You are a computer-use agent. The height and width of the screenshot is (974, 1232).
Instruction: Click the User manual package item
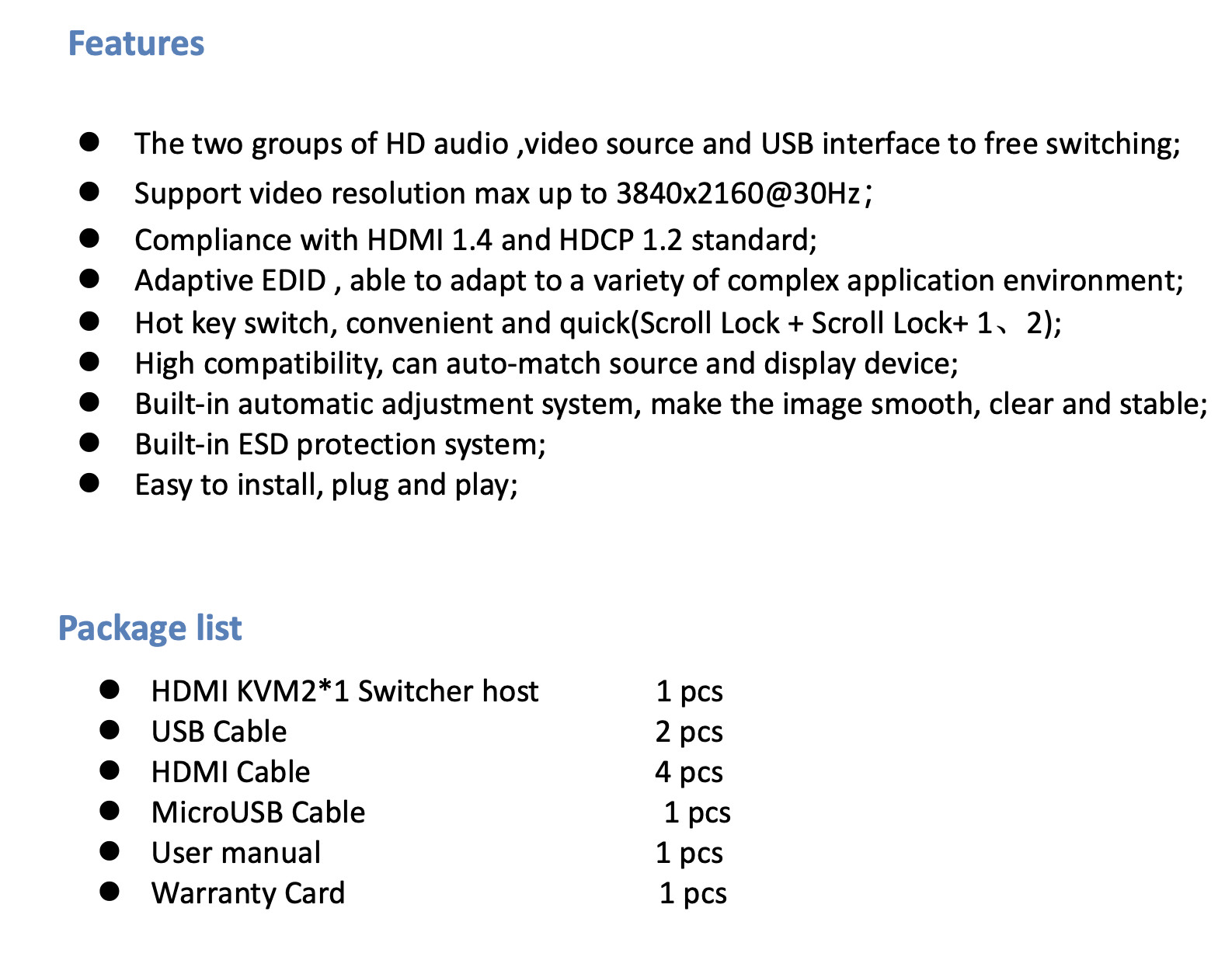pyautogui.click(x=236, y=853)
